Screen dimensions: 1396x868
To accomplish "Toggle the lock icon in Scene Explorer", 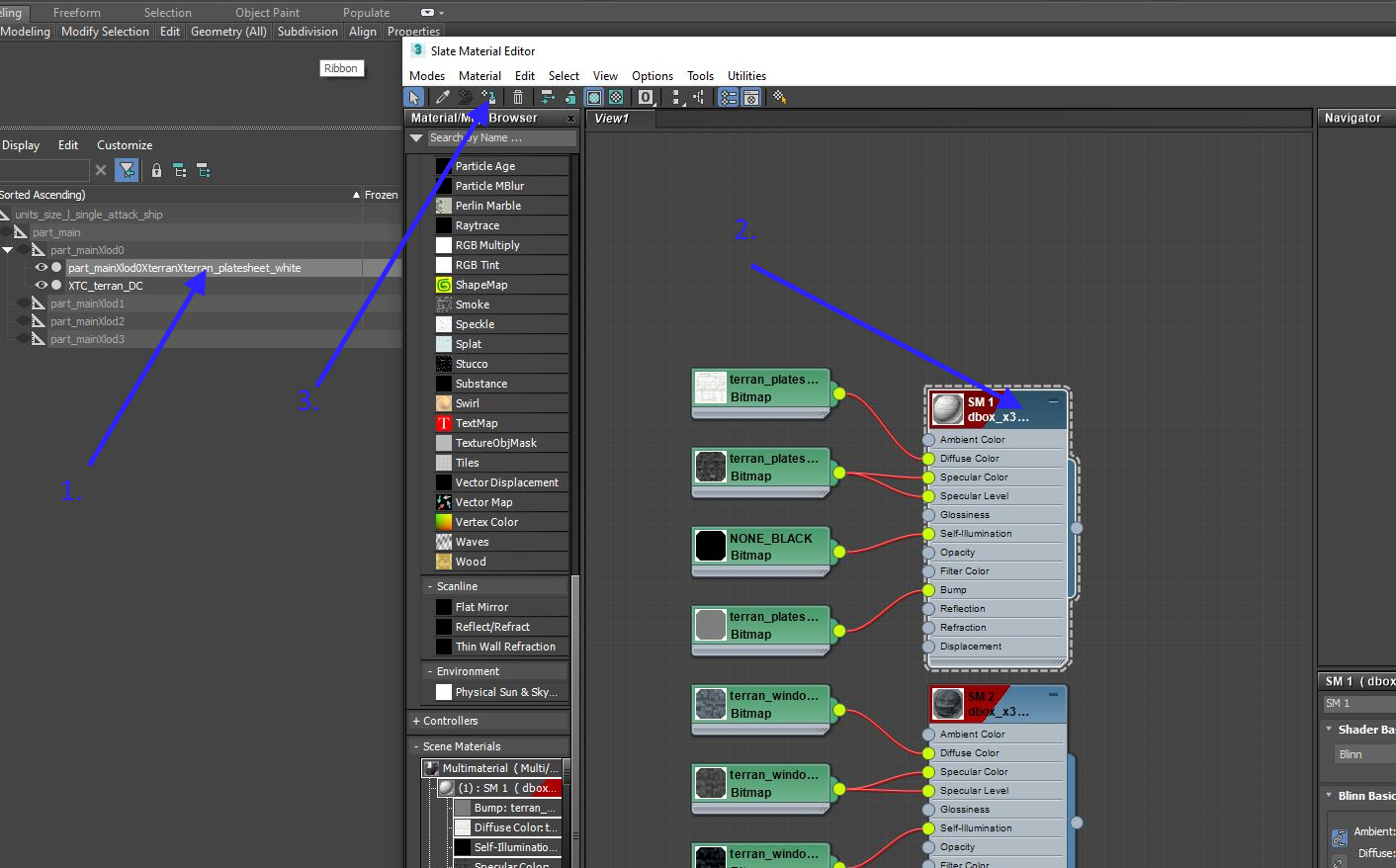I will click(156, 170).
